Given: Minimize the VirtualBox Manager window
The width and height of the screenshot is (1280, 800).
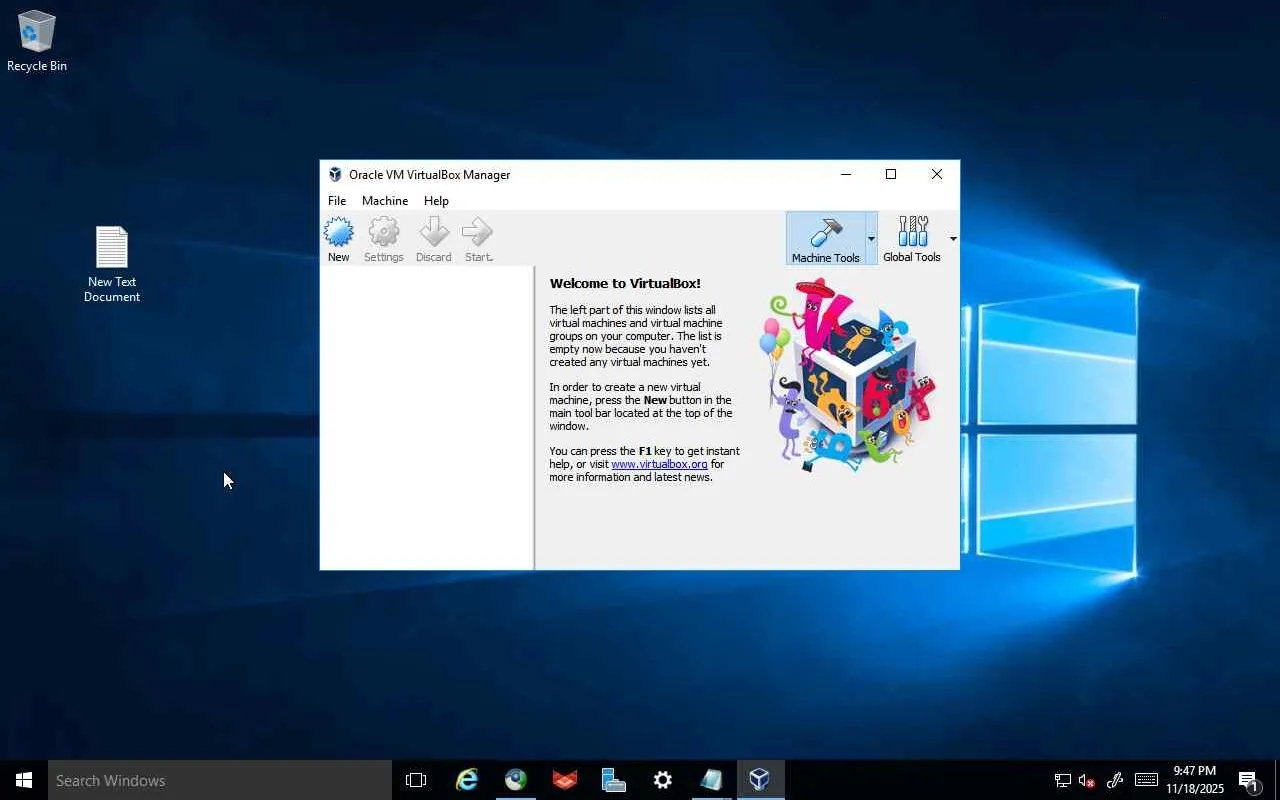Looking at the screenshot, I should tap(846, 174).
